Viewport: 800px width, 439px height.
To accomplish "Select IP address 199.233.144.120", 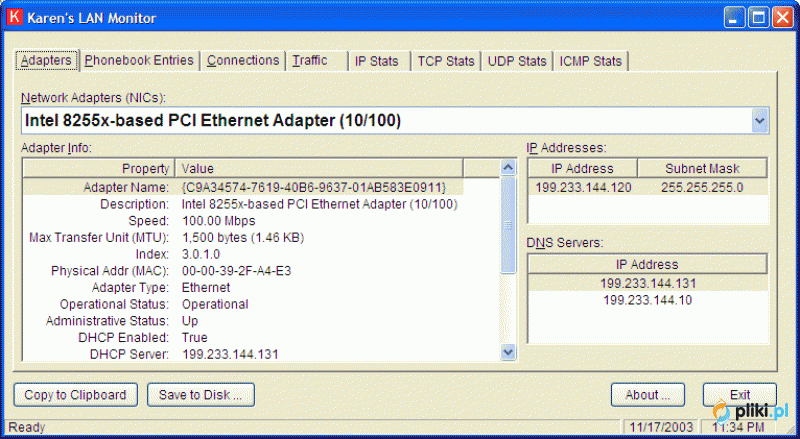I will pos(583,187).
